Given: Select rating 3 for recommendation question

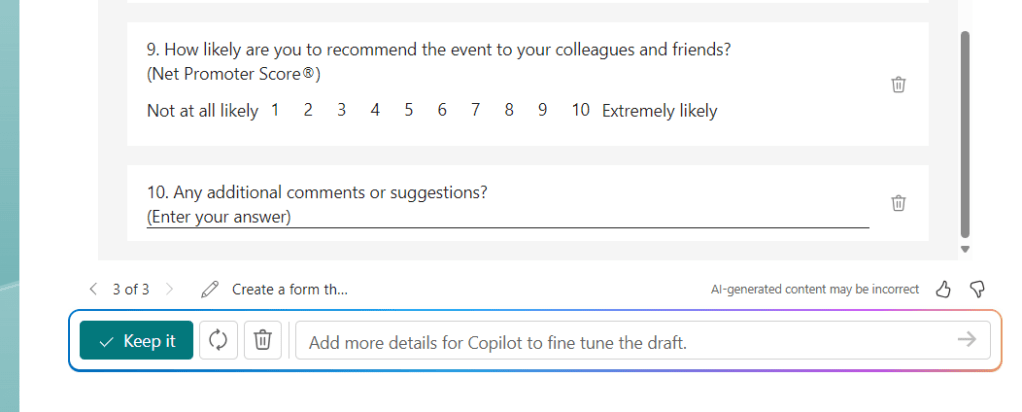Looking at the screenshot, I should (341, 110).
